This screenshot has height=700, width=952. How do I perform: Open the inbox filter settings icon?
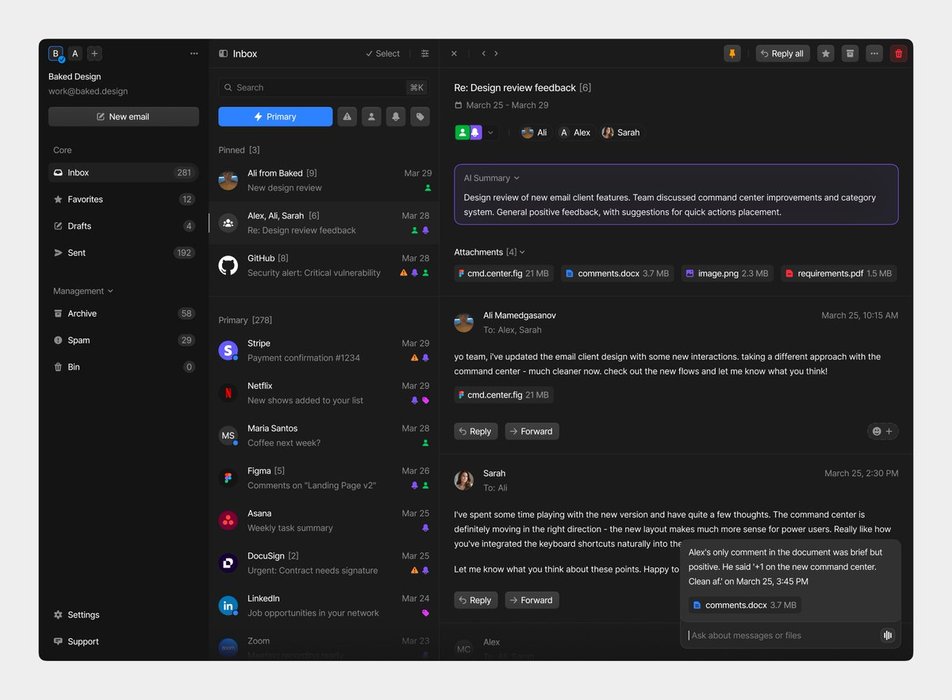[x=425, y=53]
